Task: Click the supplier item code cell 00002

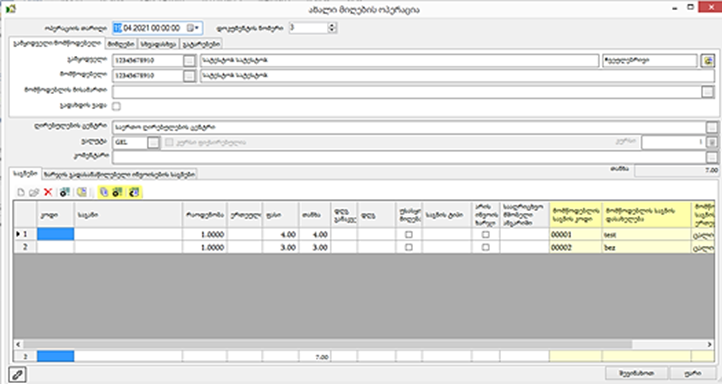Action: [575, 247]
